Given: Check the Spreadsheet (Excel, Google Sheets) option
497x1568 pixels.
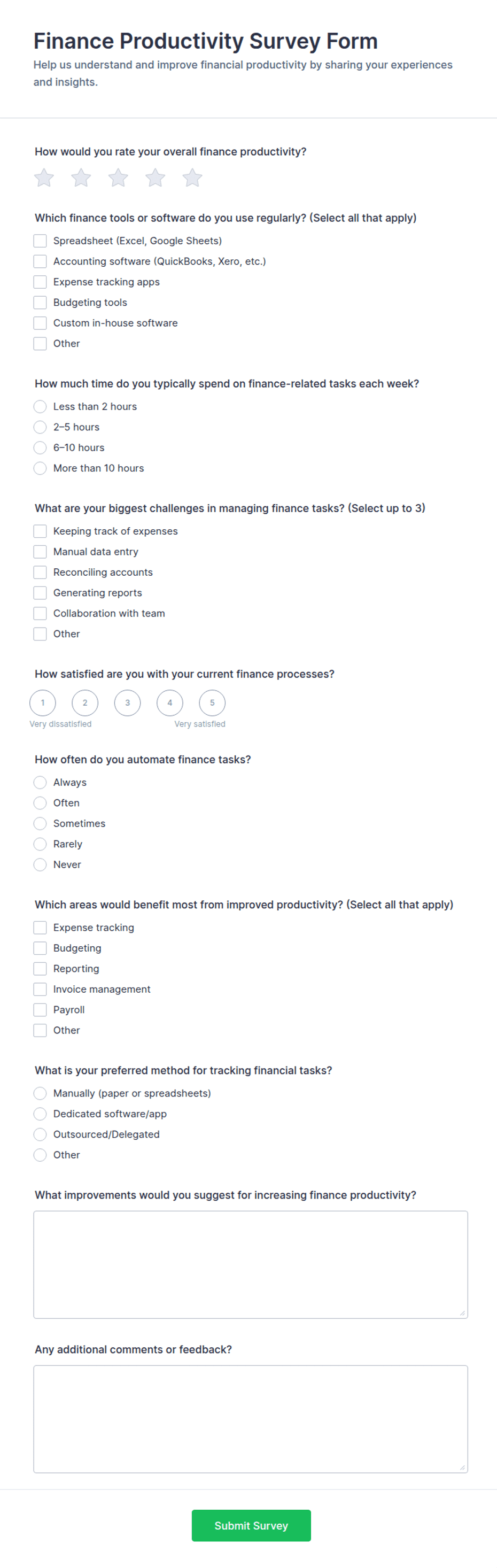Looking at the screenshot, I should 40,241.
